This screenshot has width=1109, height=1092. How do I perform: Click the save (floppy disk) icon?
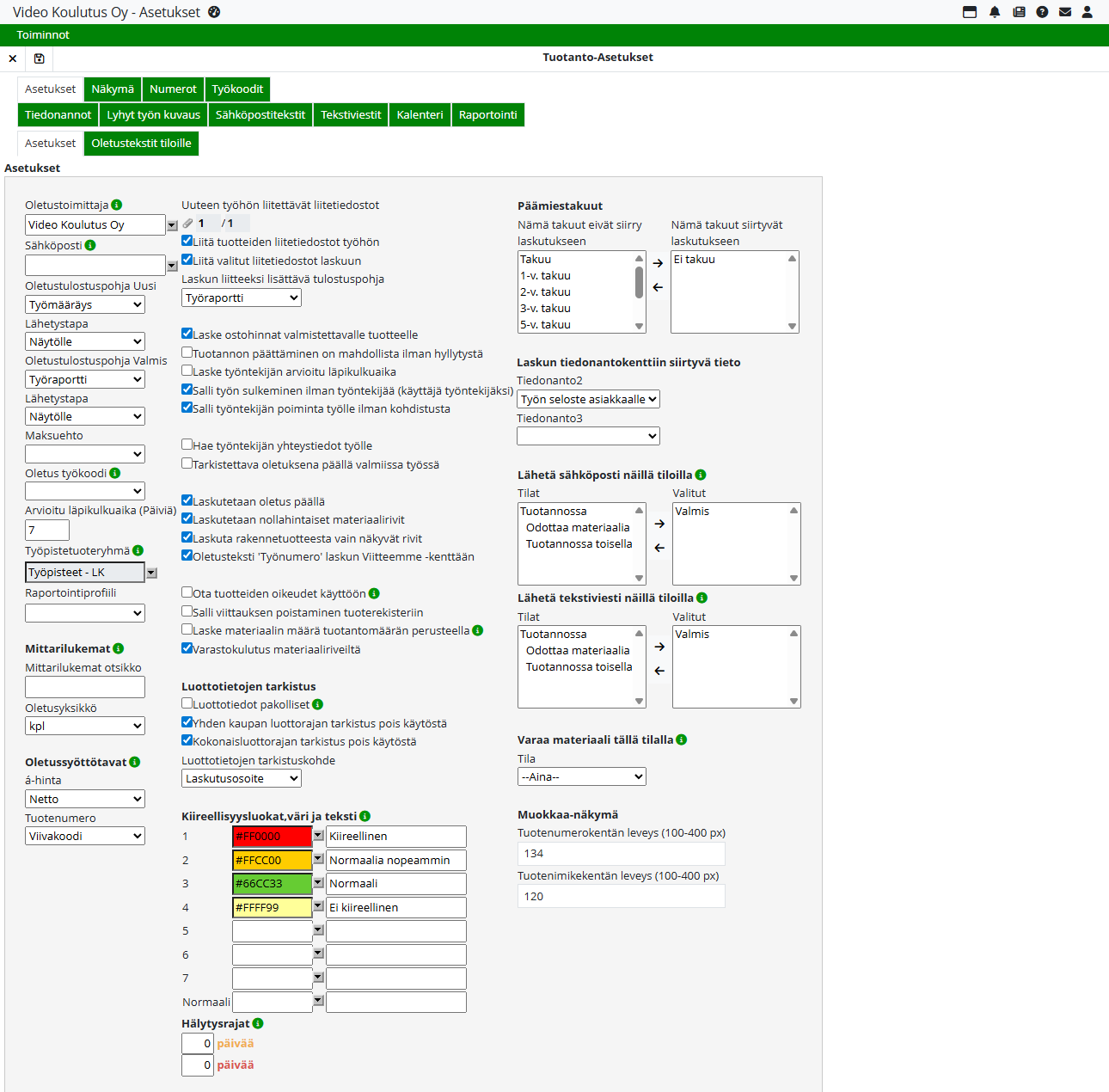click(x=39, y=58)
